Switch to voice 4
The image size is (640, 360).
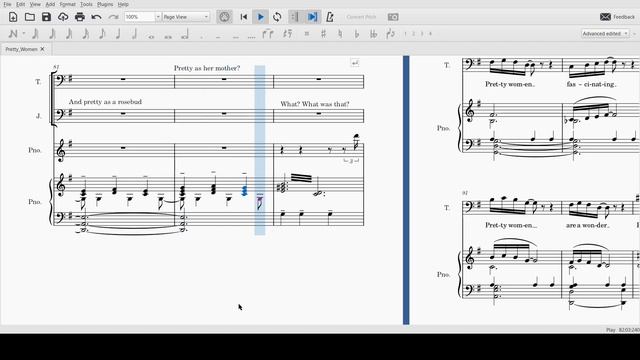(430, 34)
